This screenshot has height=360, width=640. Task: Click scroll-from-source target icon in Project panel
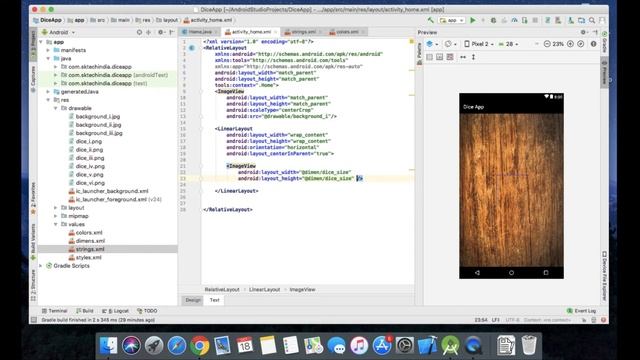coord(139,32)
